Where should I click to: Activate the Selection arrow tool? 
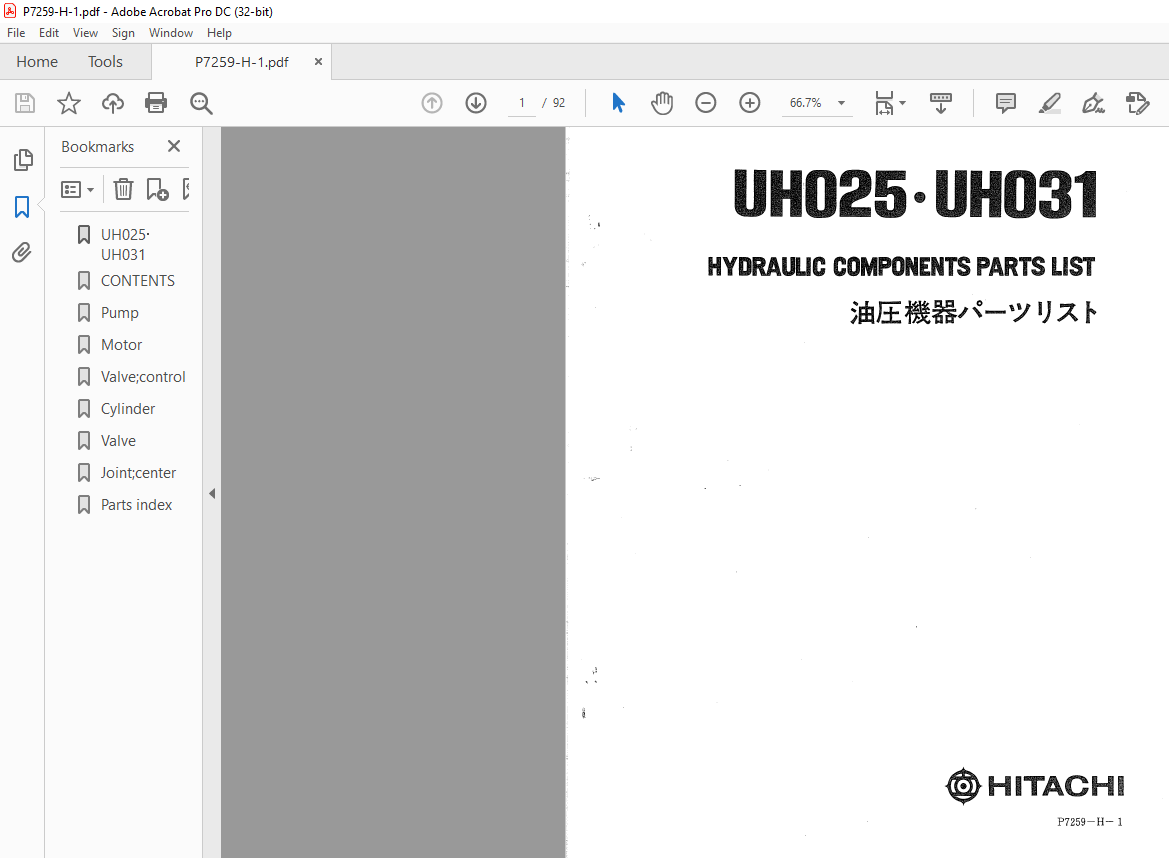618,103
